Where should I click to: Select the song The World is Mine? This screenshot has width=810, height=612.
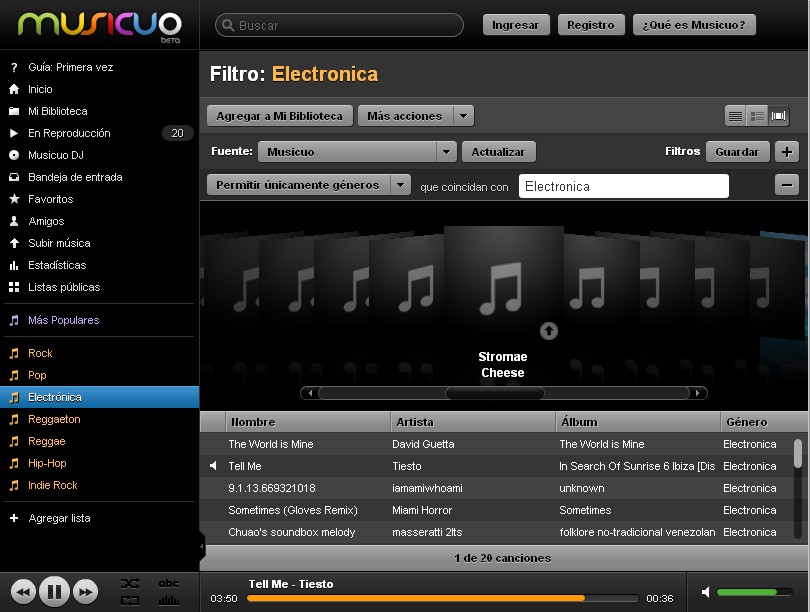[496, 444]
